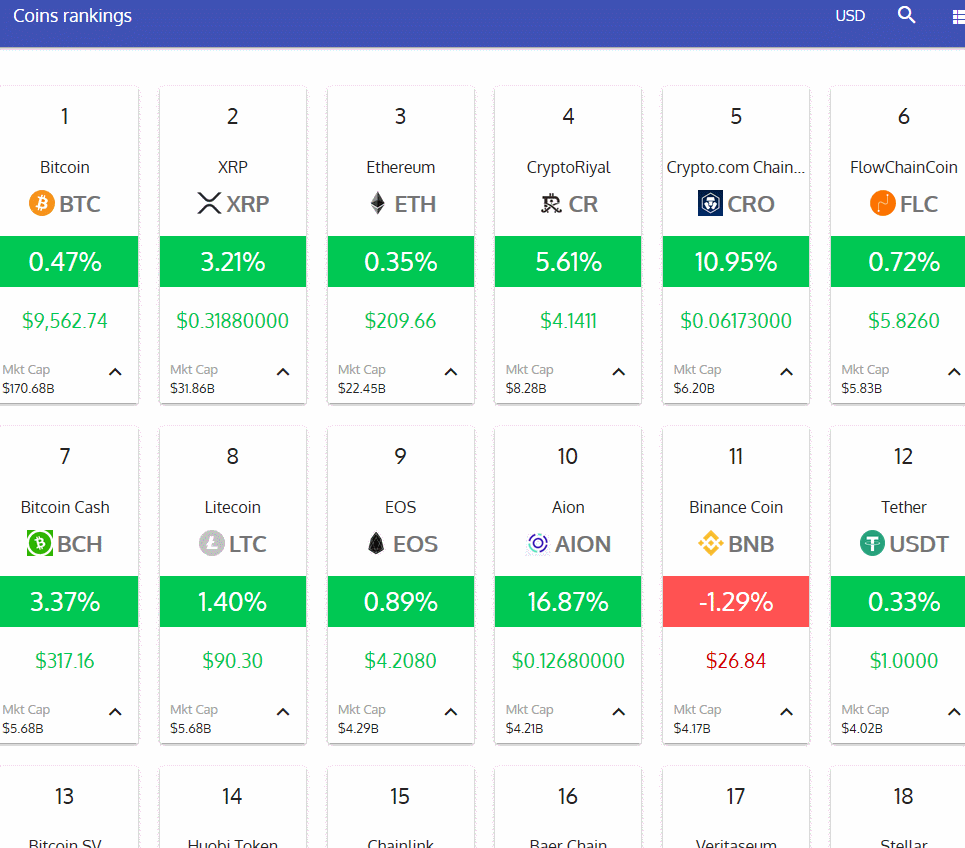Open the Bitcoin coin name link
The height and width of the screenshot is (848, 965).
pos(65,167)
